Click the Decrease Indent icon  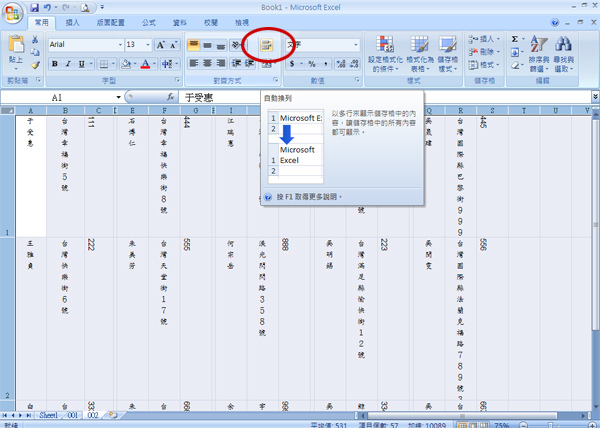click(x=236, y=63)
